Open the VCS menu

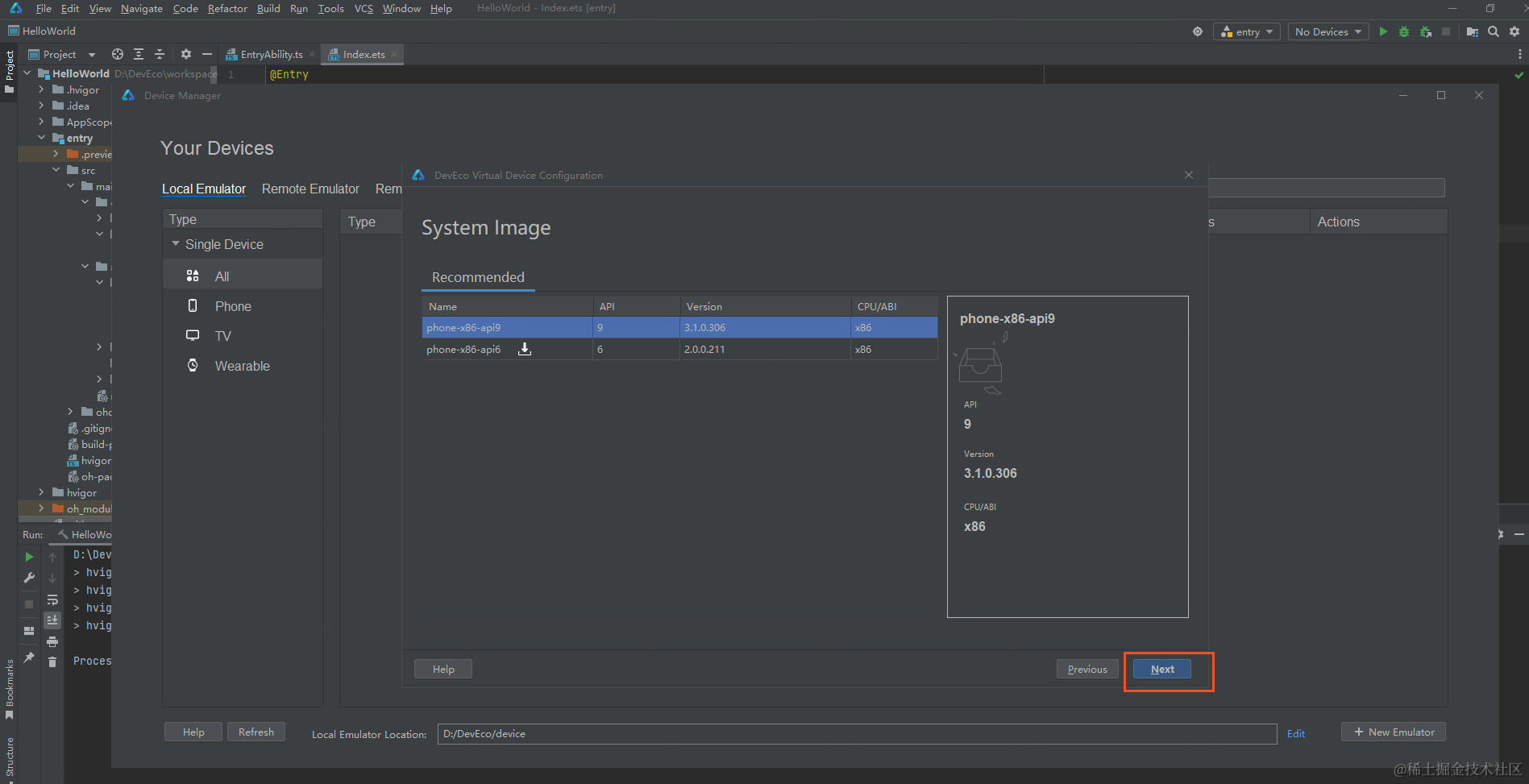tap(364, 8)
